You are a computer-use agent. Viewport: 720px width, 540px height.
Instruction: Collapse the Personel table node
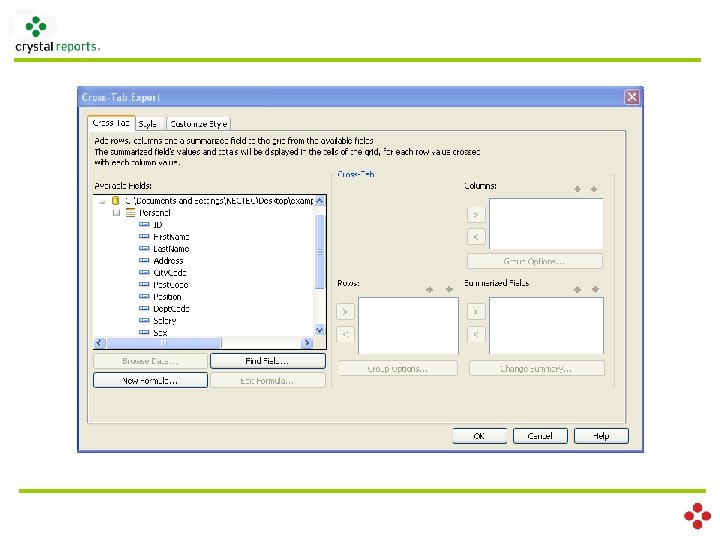pyautogui.click(x=117, y=213)
